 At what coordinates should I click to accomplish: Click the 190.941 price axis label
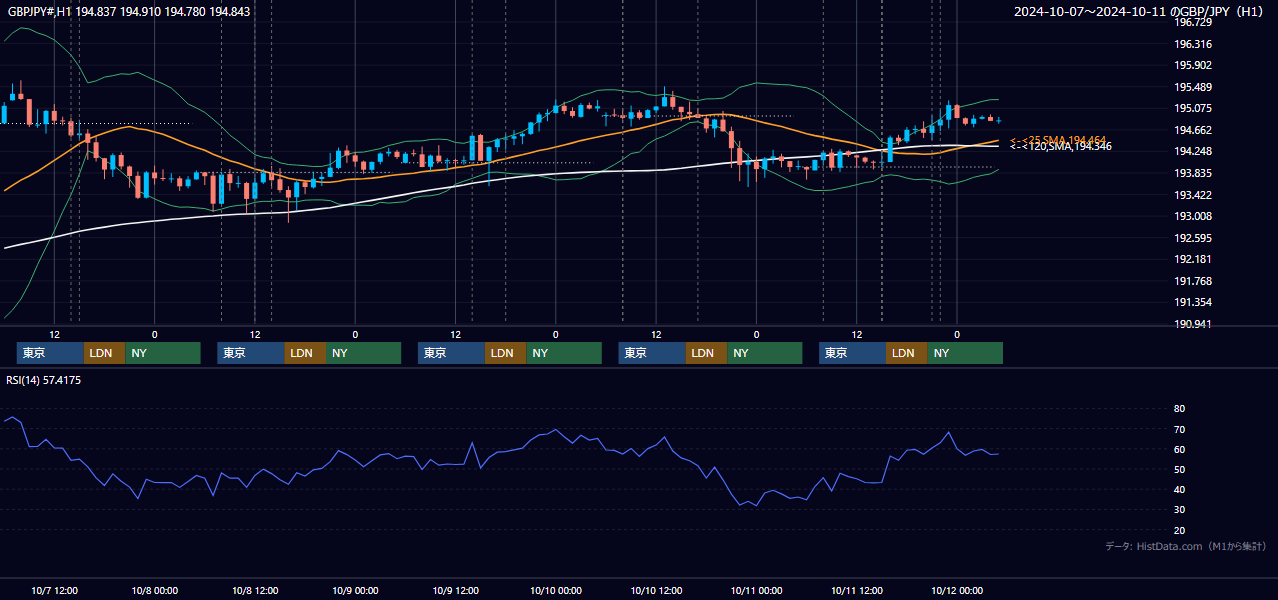(x=1193, y=324)
